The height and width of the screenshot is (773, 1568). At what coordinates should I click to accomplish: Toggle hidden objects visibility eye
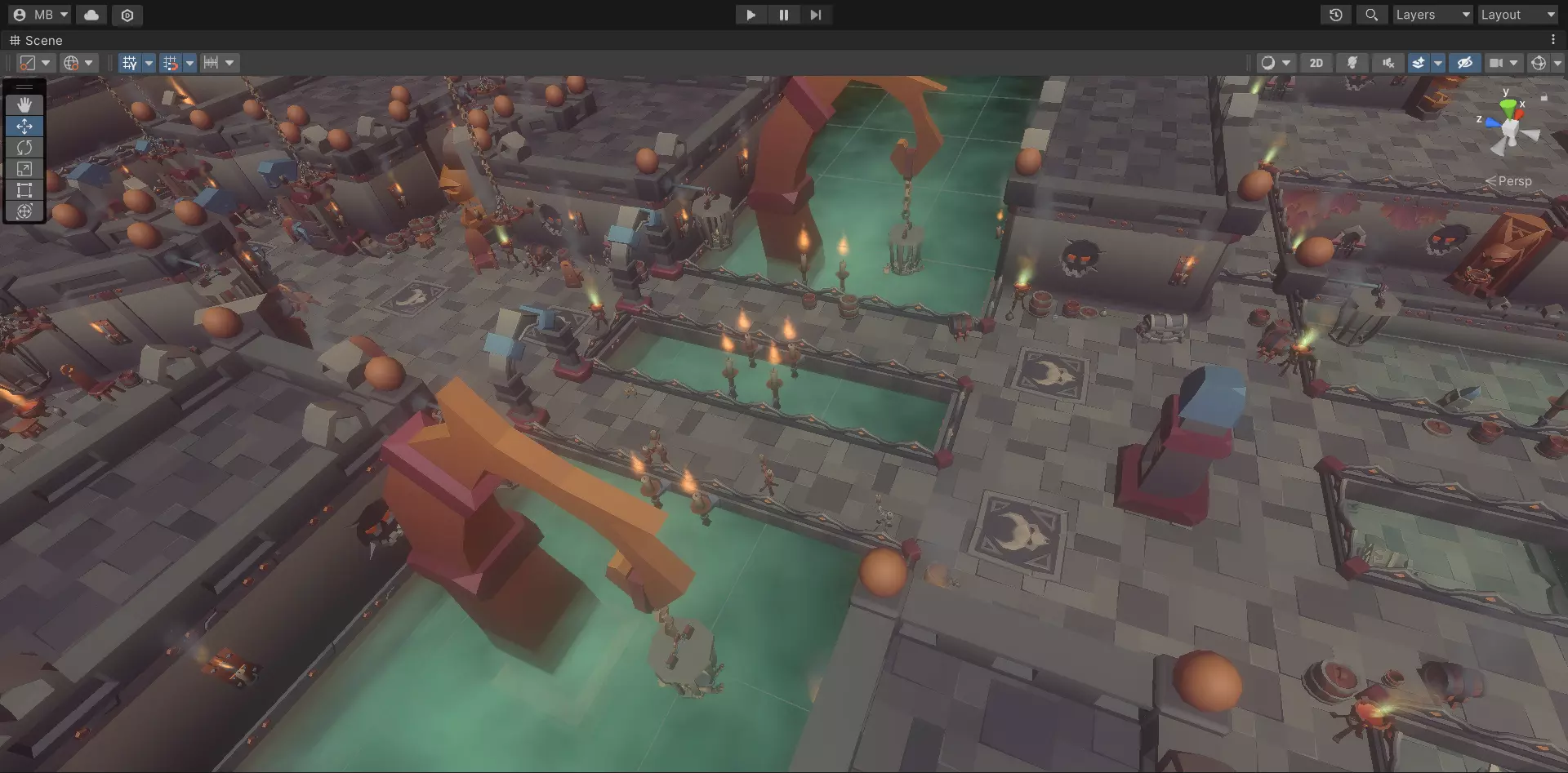(x=1465, y=63)
